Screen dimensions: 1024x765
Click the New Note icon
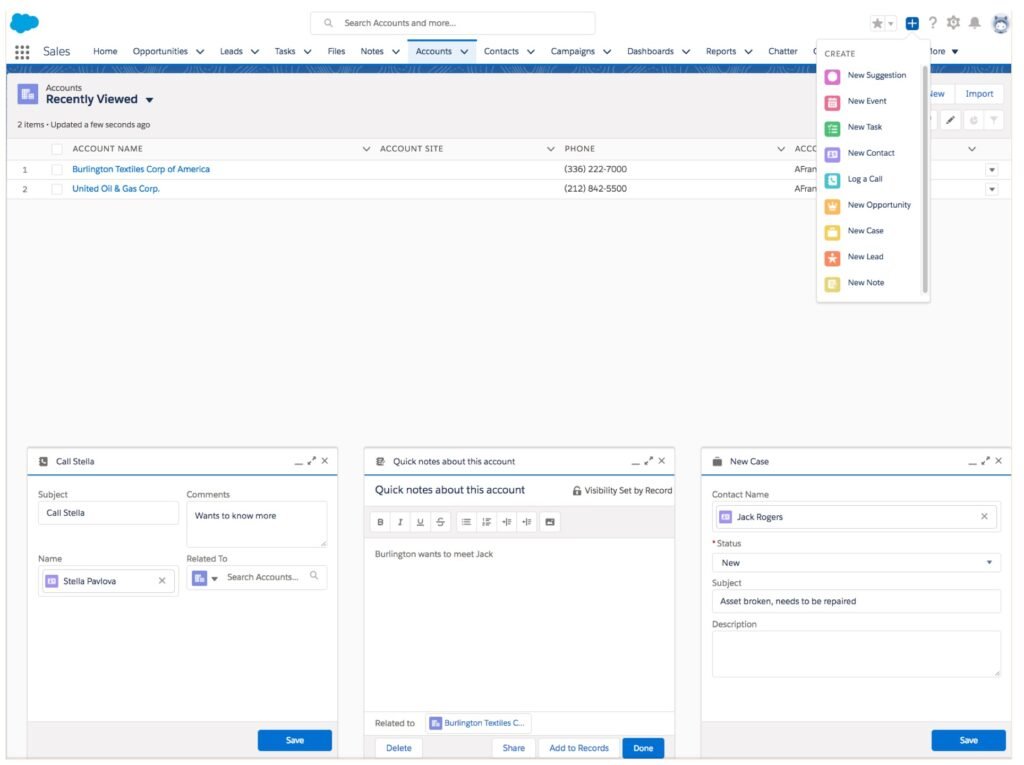(x=832, y=284)
